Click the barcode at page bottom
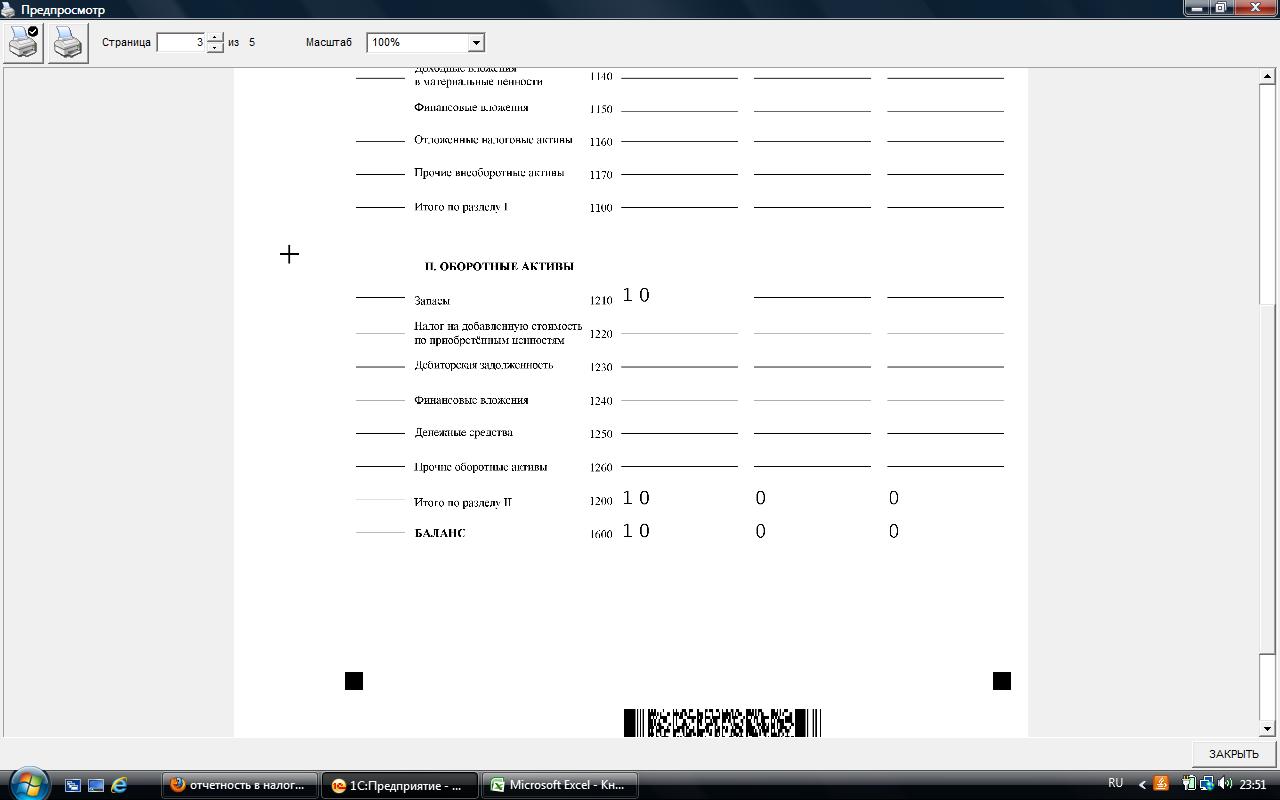 pos(722,723)
